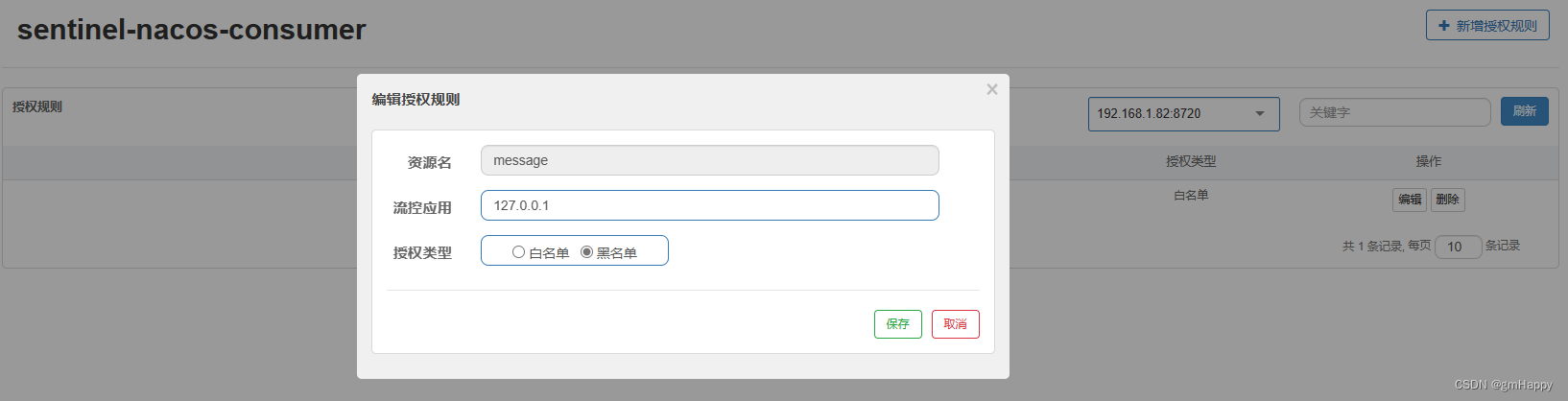Click 删除 in the rule row
This screenshot has width=1568, height=401.
[x=1448, y=200]
